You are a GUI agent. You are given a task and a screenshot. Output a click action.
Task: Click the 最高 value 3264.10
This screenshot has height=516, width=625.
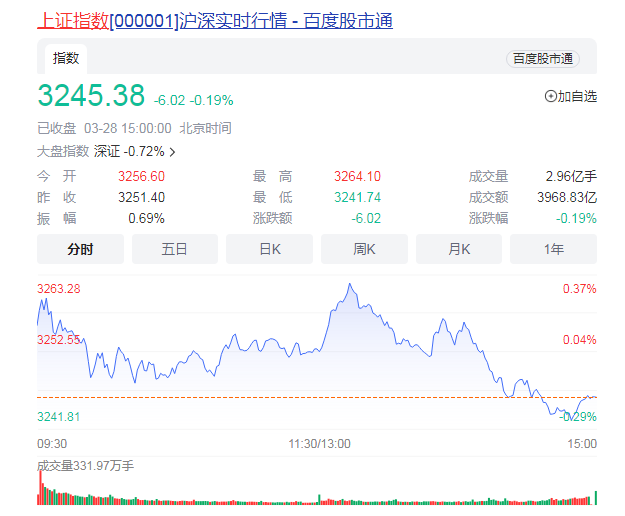coord(357,177)
